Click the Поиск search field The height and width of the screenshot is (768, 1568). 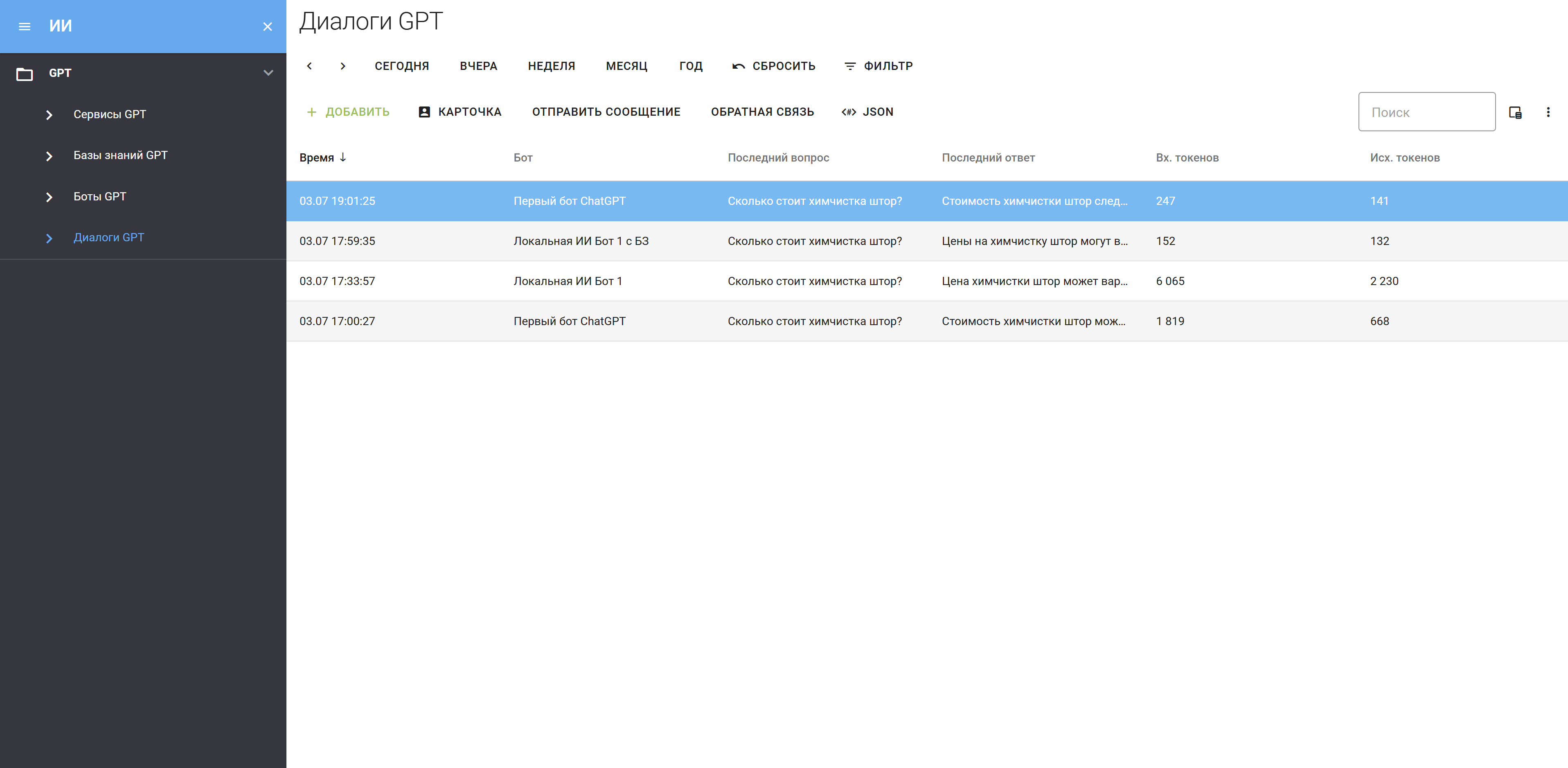click(x=1426, y=112)
